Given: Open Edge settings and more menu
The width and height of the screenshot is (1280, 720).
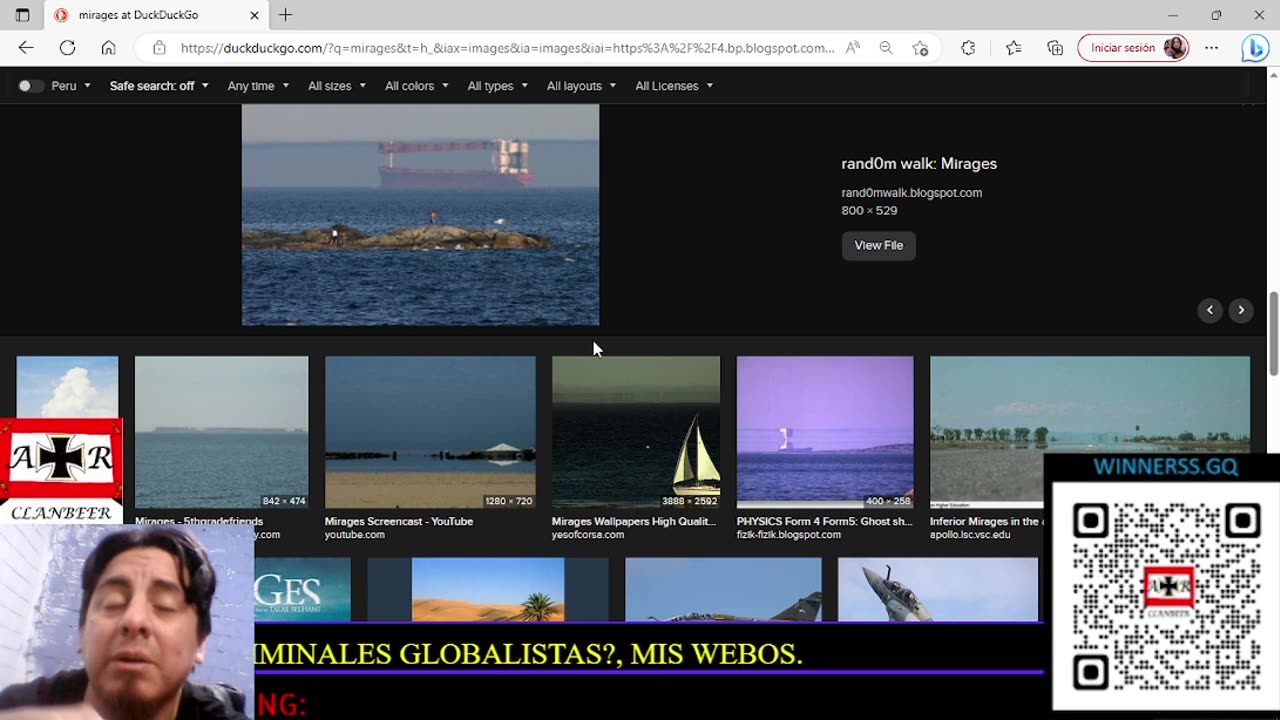Looking at the screenshot, I should (1211, 48).
